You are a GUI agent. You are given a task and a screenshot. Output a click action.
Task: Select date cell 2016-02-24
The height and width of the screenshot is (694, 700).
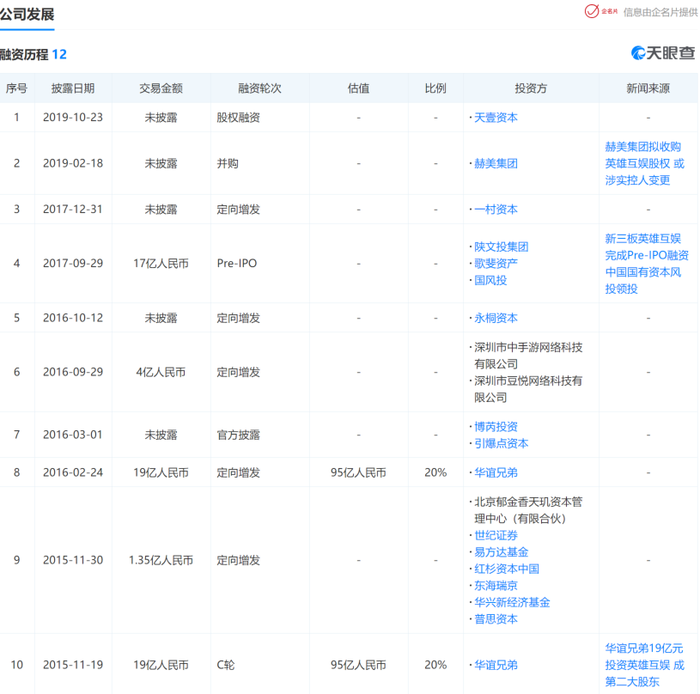73,473
